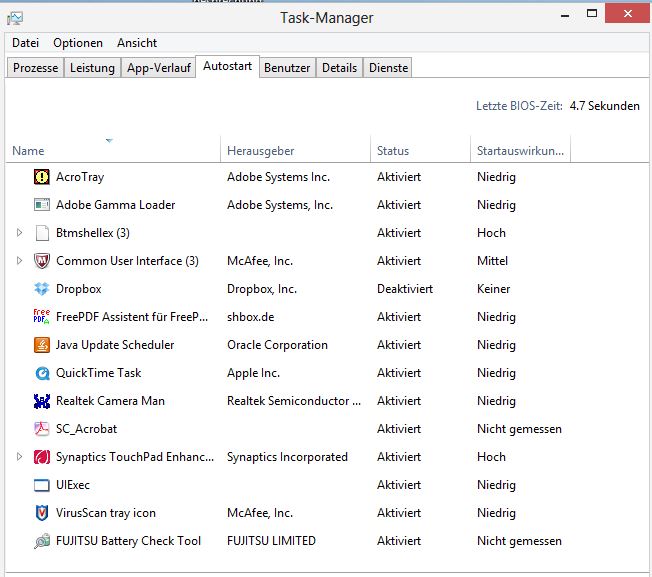Click the AcroTray warning icon
This screenshot has width=652, height=577.
[x=42, y=177]
